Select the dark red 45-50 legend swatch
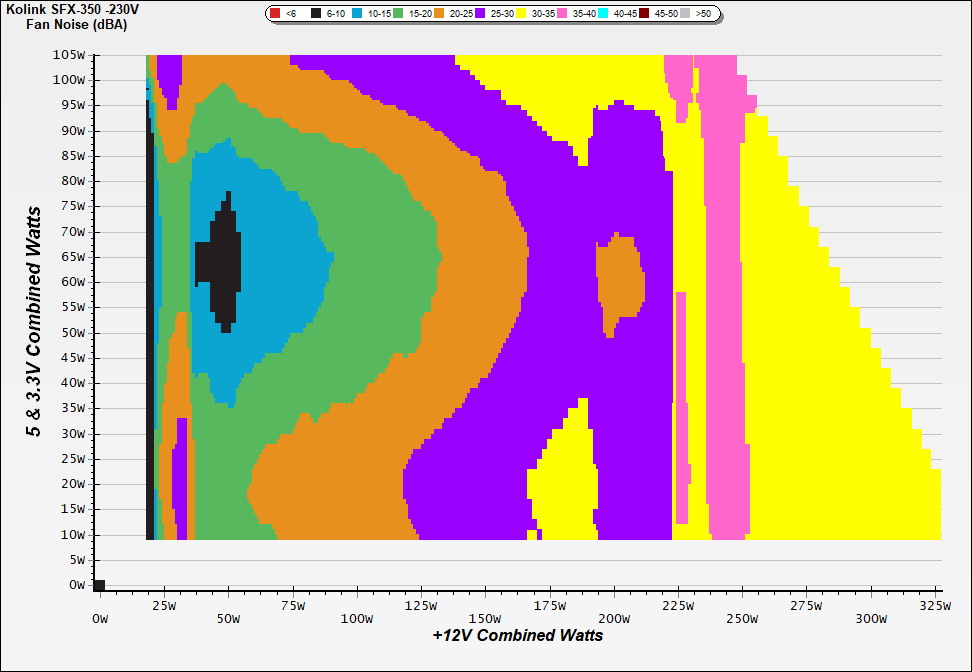This screenshot has height=672, width=972. 644,14
